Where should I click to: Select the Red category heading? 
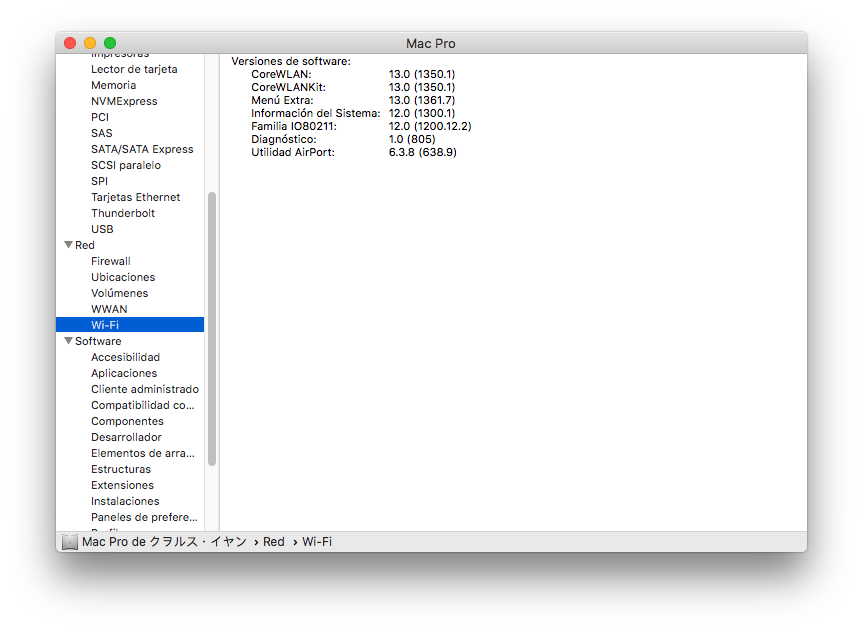85,245
